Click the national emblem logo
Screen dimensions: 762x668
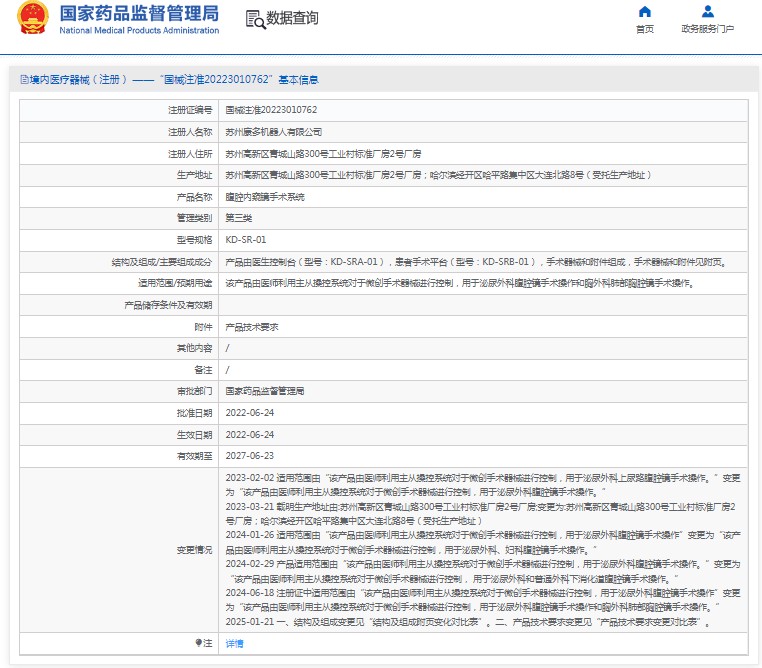(33, 20)
